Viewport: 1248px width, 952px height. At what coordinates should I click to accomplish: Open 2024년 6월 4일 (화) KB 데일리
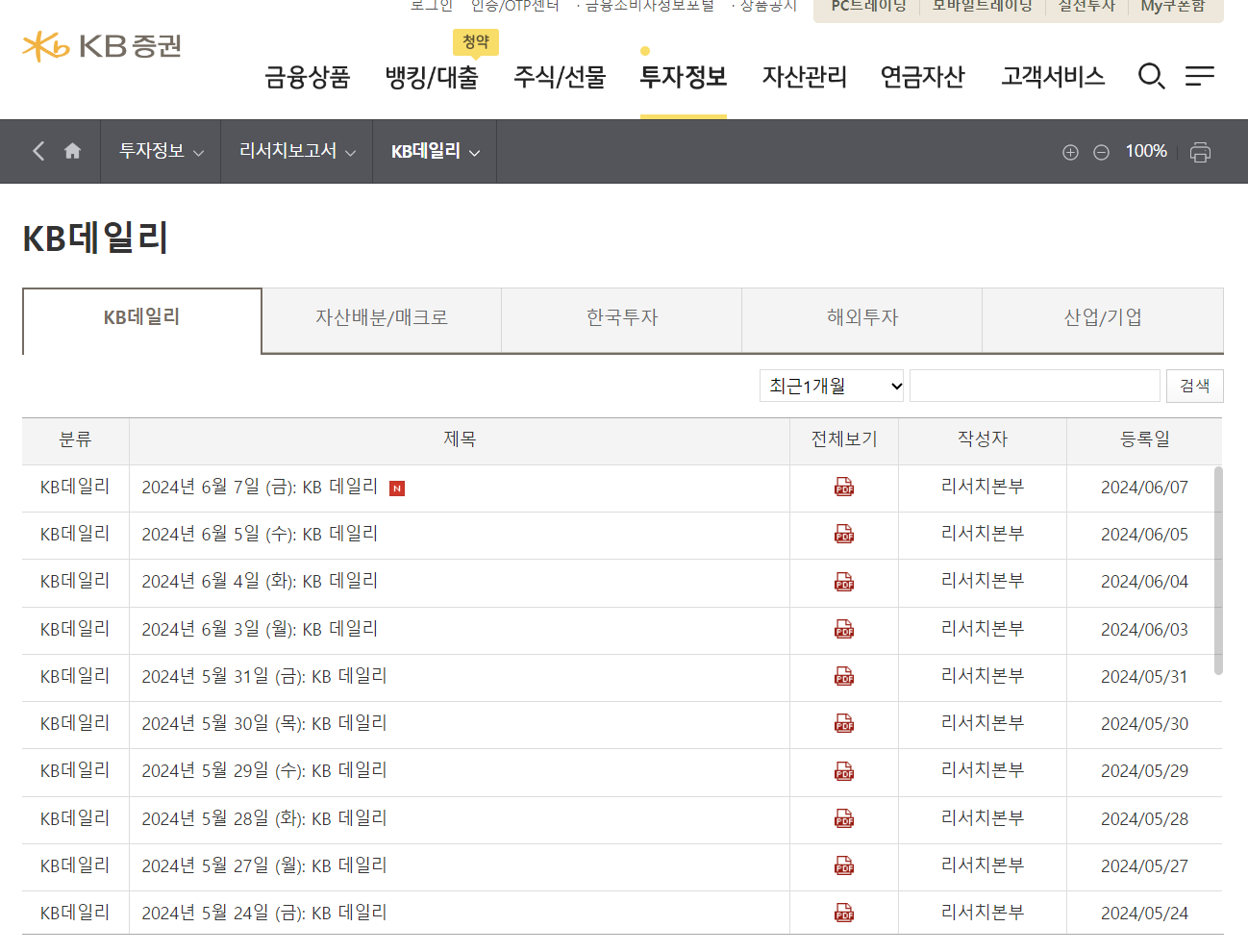(260, 582)
